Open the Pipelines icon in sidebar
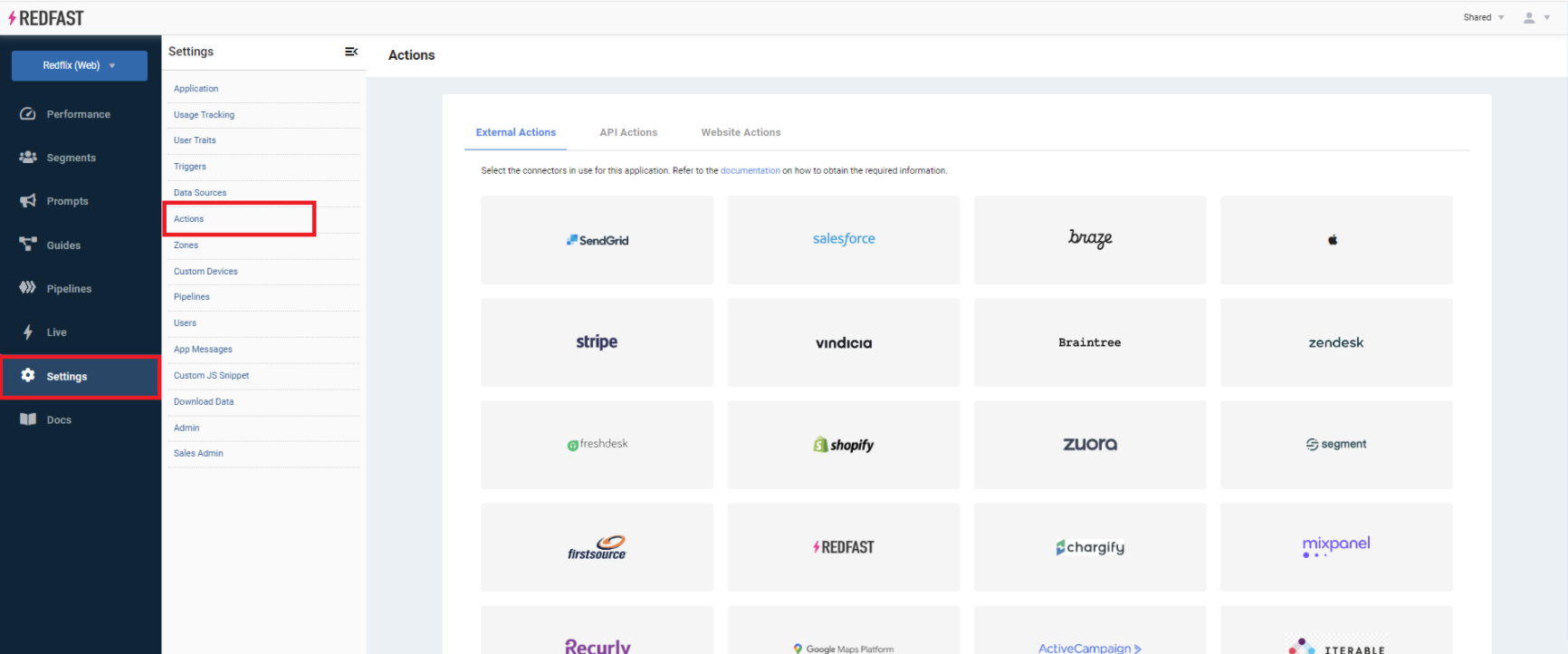The image size is (1568, 654). pos(28,288)
